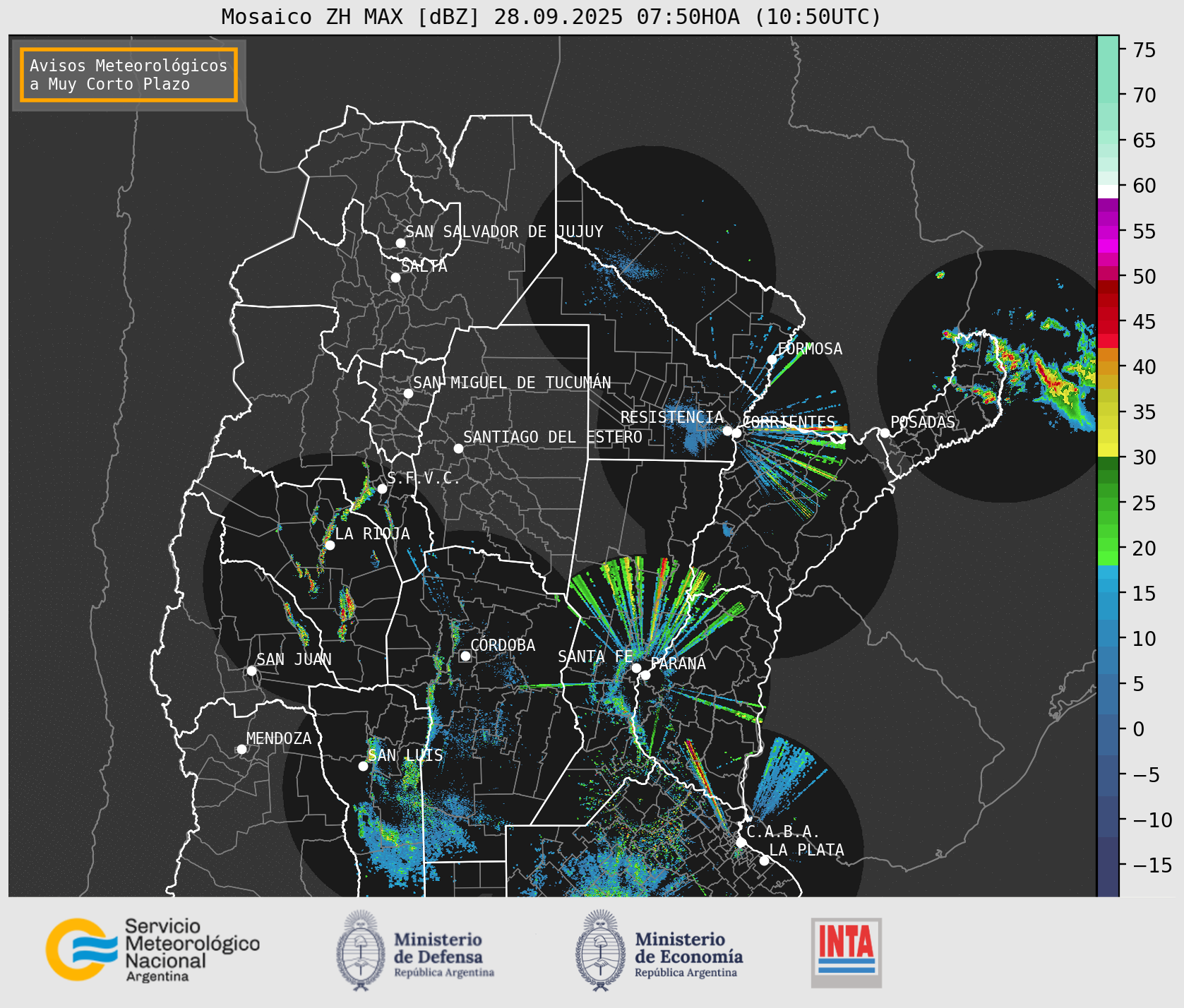Click the SANTIAGO DEL ESTERO label

coord(553,437)
